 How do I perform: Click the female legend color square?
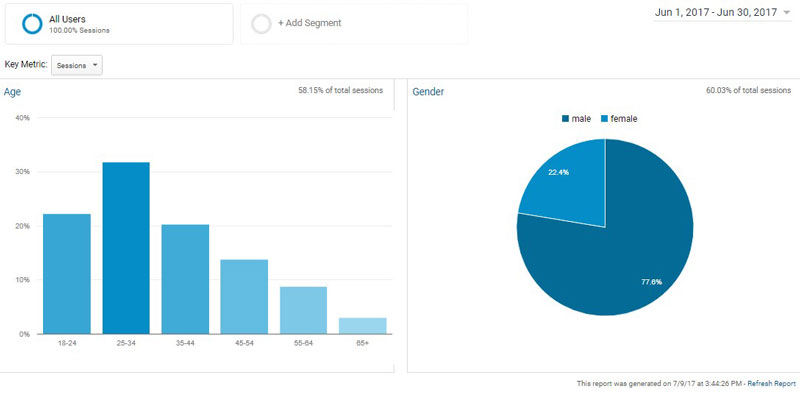(604, 119)
